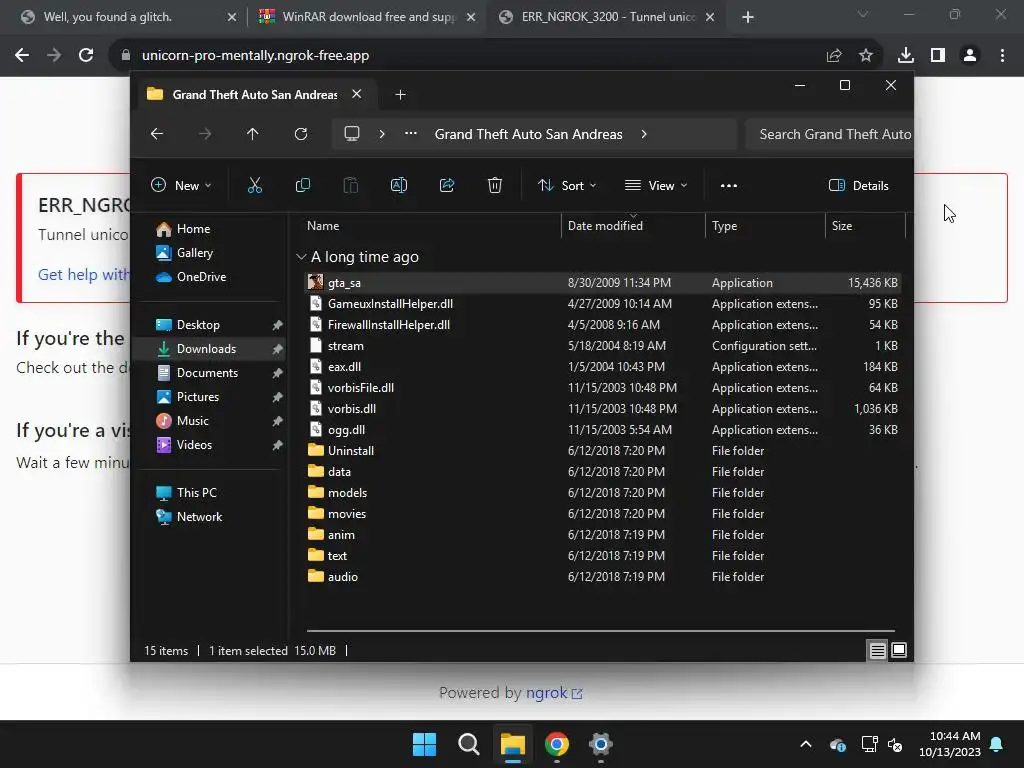Open the breadcrumb ellipsis in address bar
1024x768 pixels.
pos(411,134)
